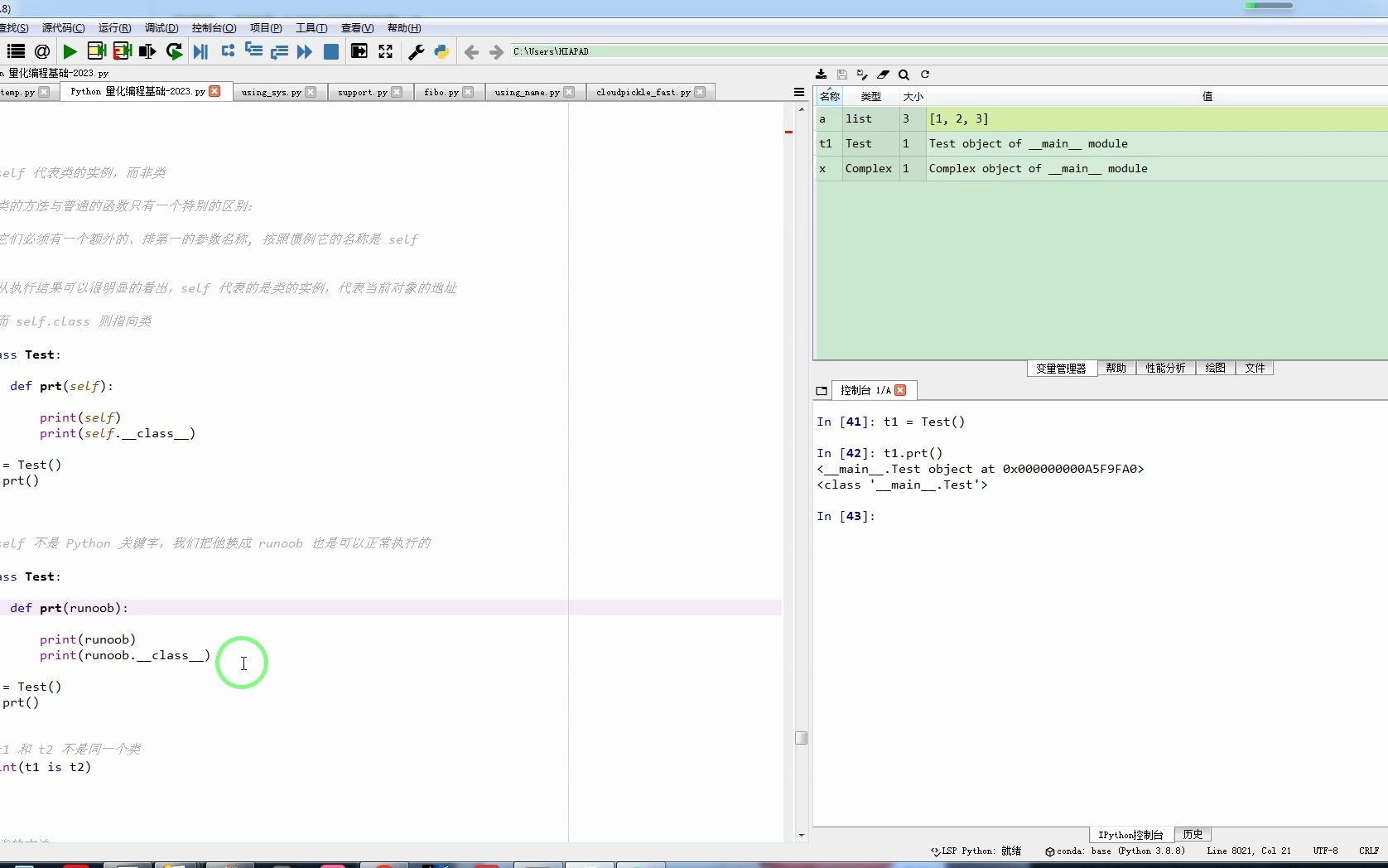Open preferences wrench icon
Image resolution: width=1388 pixels, height=868 pixels.
pos(417,51)
